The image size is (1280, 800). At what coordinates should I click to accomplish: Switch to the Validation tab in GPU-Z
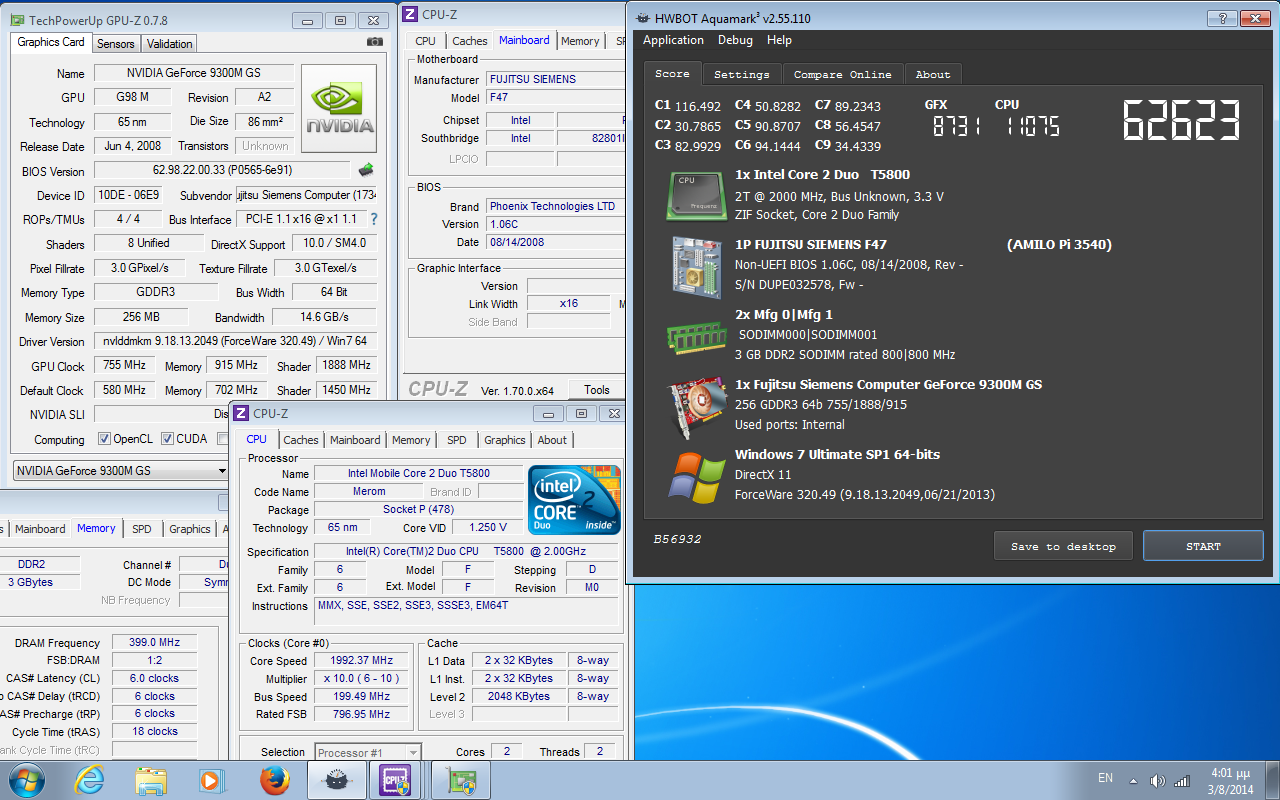tap(169, 44)
